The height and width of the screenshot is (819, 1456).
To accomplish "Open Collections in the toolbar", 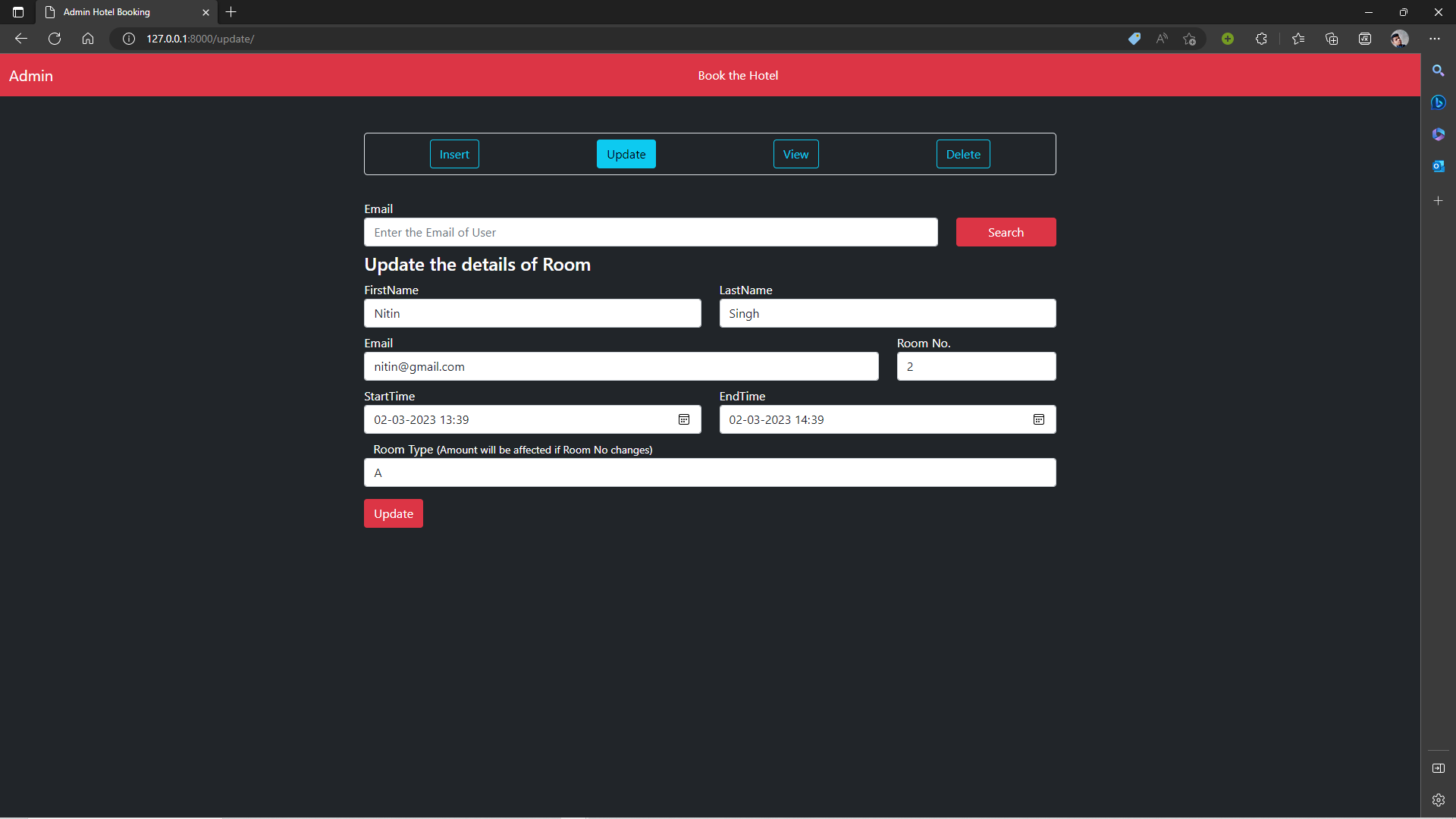I will 1332,39.
